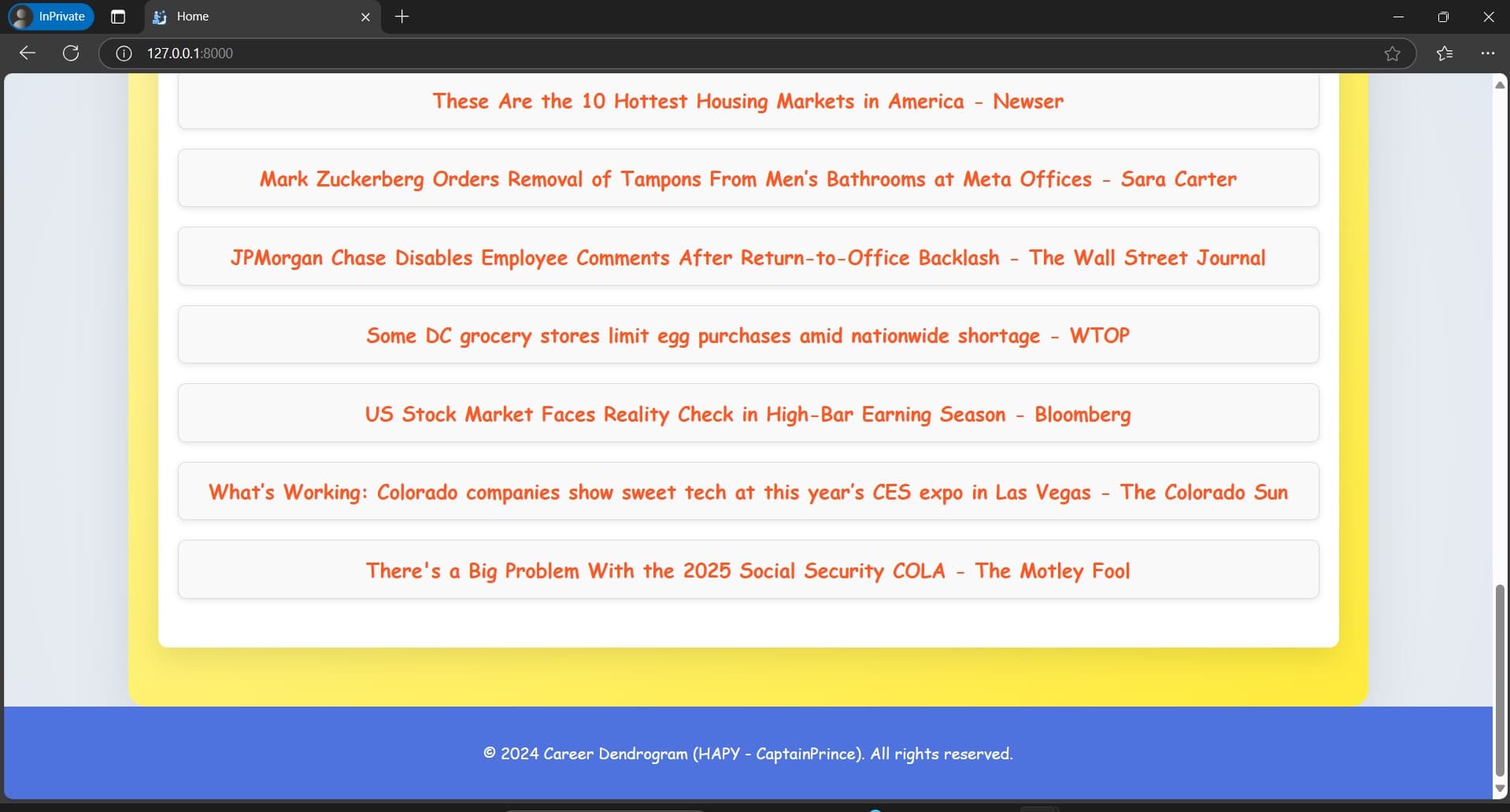The height and width of the screenshot is (812, 1510).
Task: Open JPMorgan Chase Return-to-Office Backlash article
Action: (x=748, y=257)
